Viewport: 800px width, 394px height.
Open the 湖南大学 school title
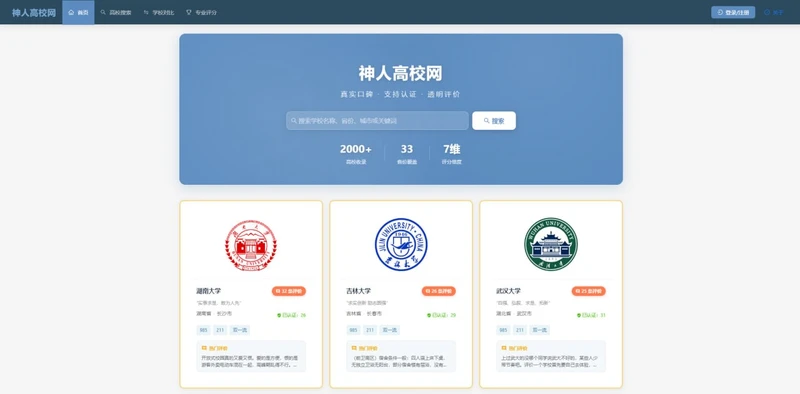[208, 291]
